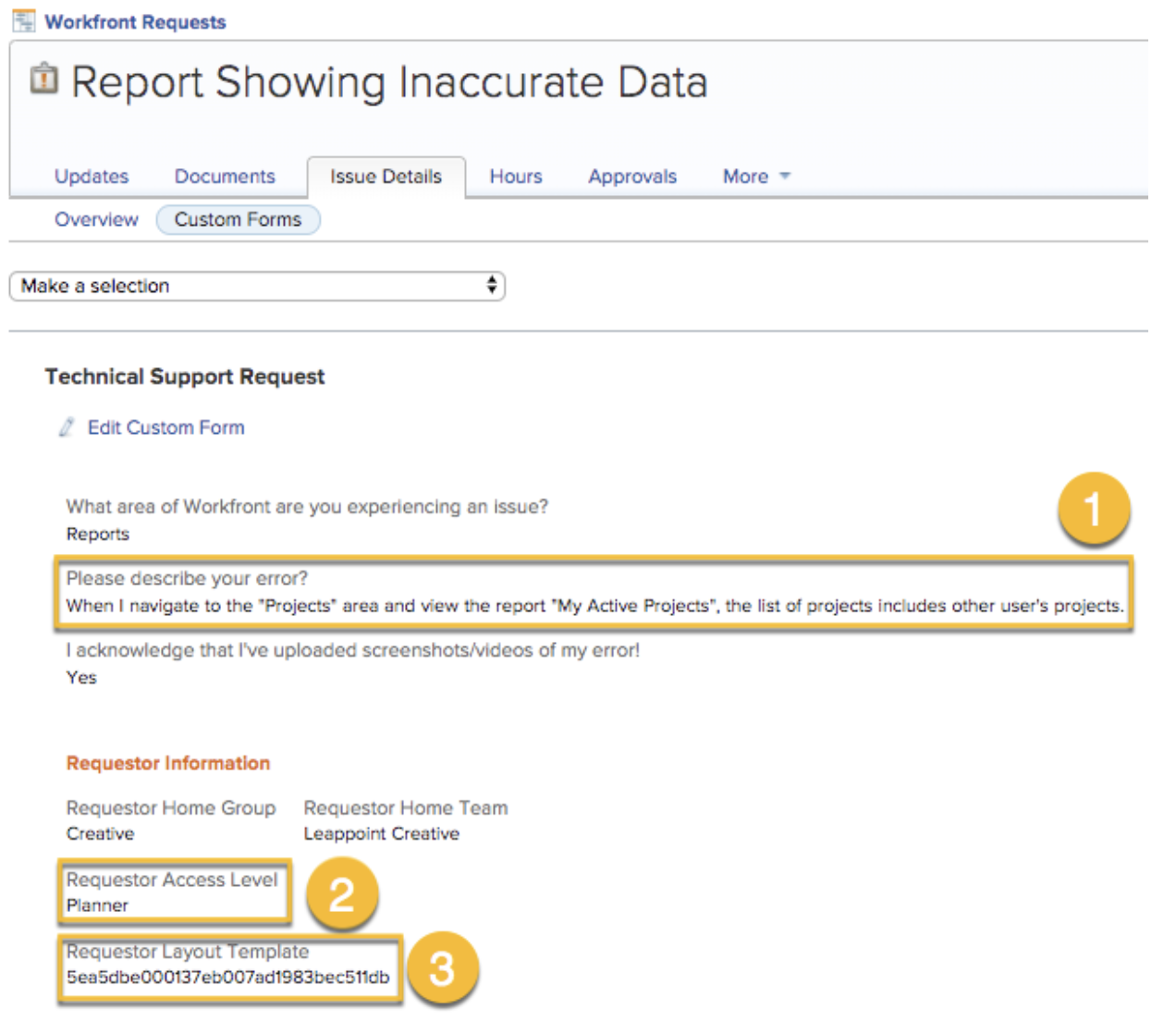Image resolution: width=1176 pixels, height=1034 pixels.
Task: Click the Planner access level value
Action: click(97, 905)
